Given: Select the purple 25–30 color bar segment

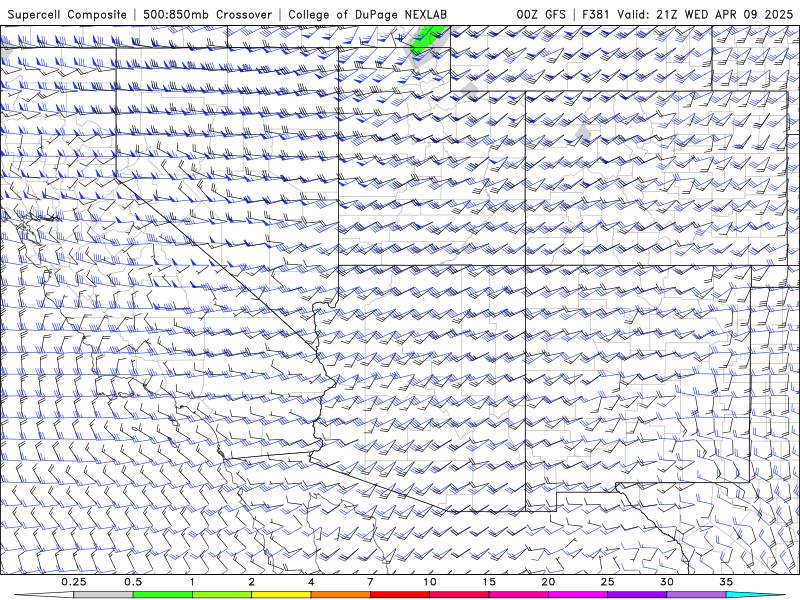Looking at the screenshot, I should pyautogui.click(x=637, y=595).
